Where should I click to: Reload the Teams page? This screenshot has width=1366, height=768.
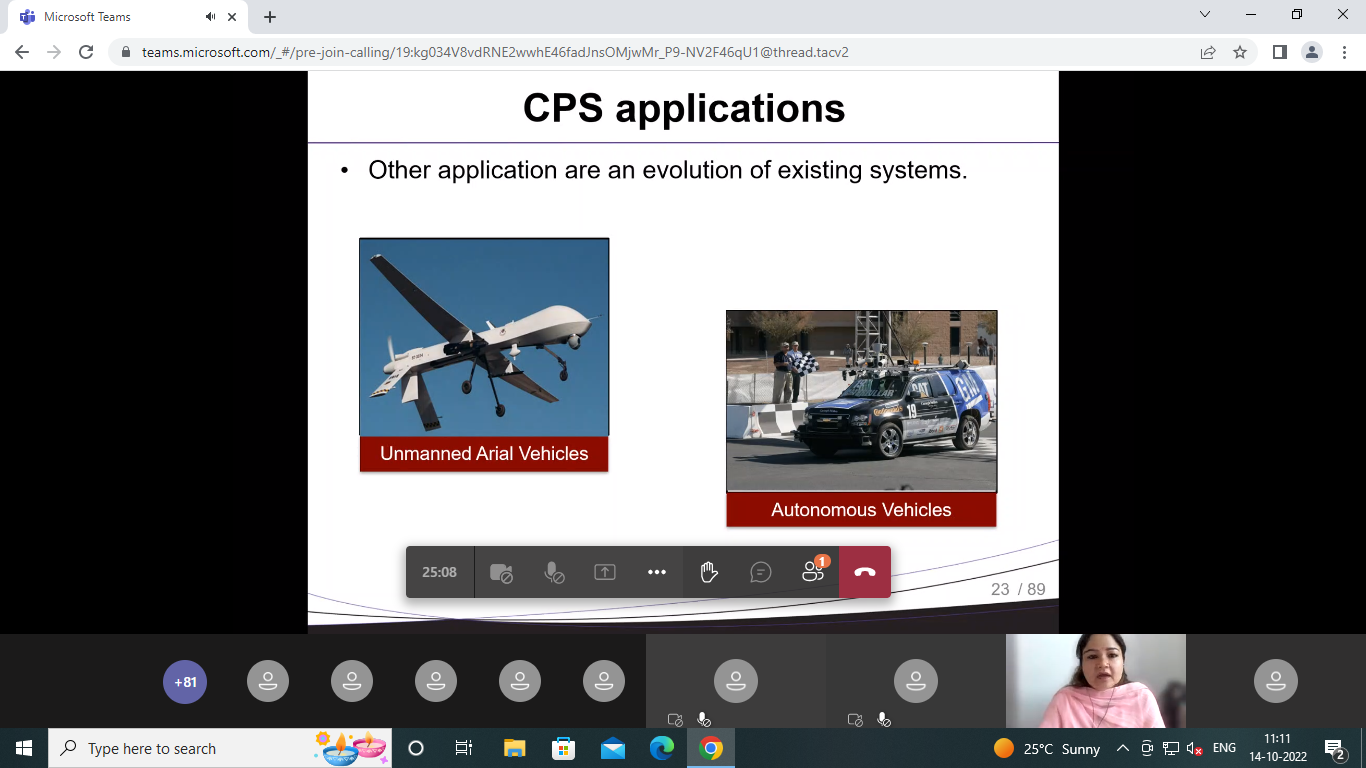click(86, 52)
